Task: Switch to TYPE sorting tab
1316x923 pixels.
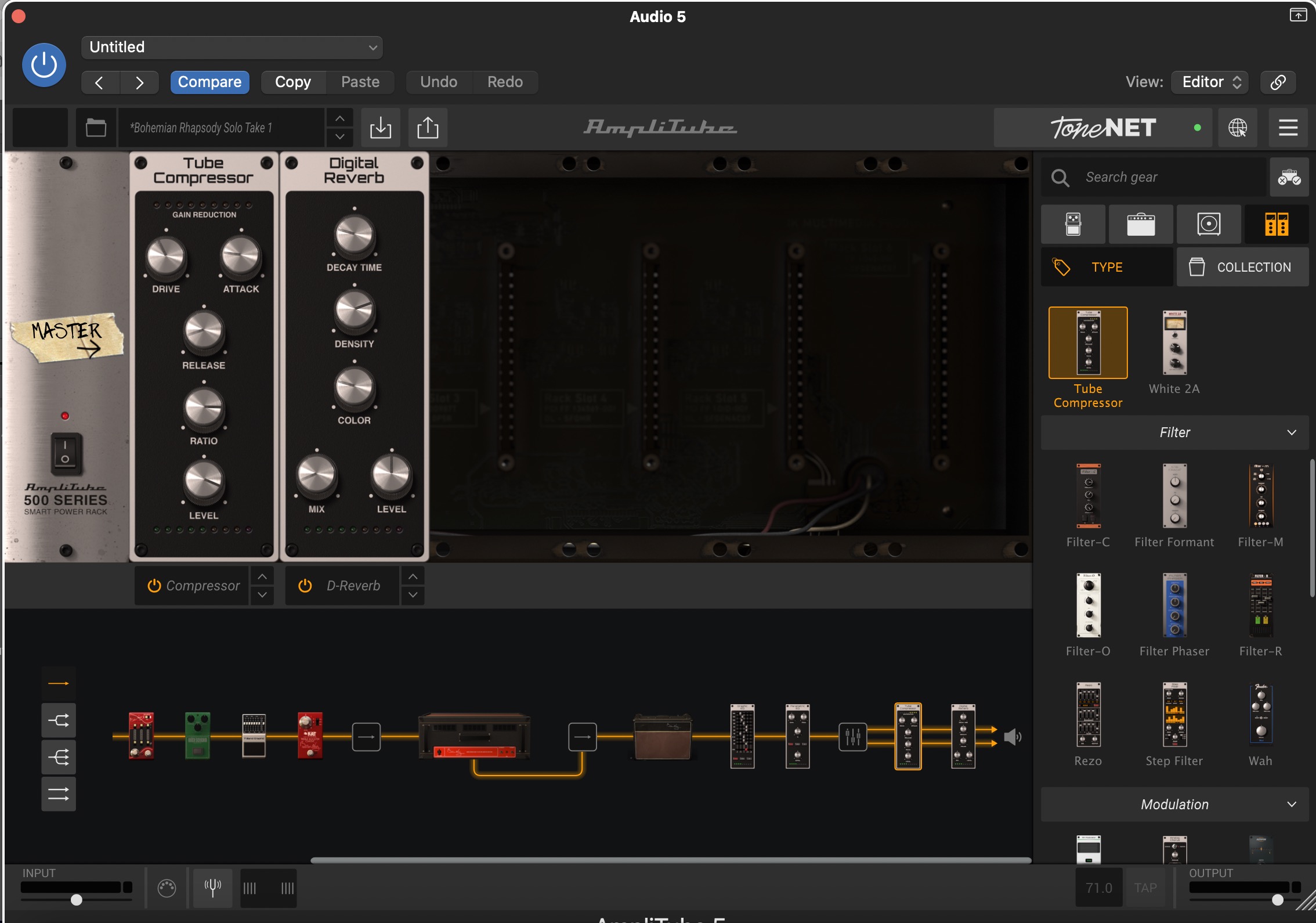Action: [x=1107, y=267]
